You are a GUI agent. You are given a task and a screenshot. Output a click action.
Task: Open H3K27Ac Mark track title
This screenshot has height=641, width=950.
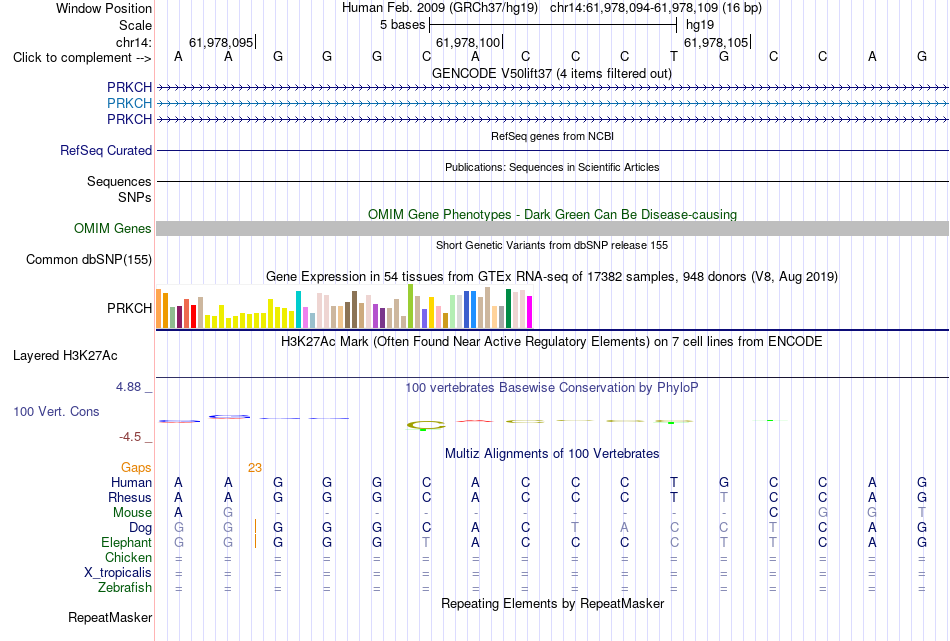tap(552, 342)
